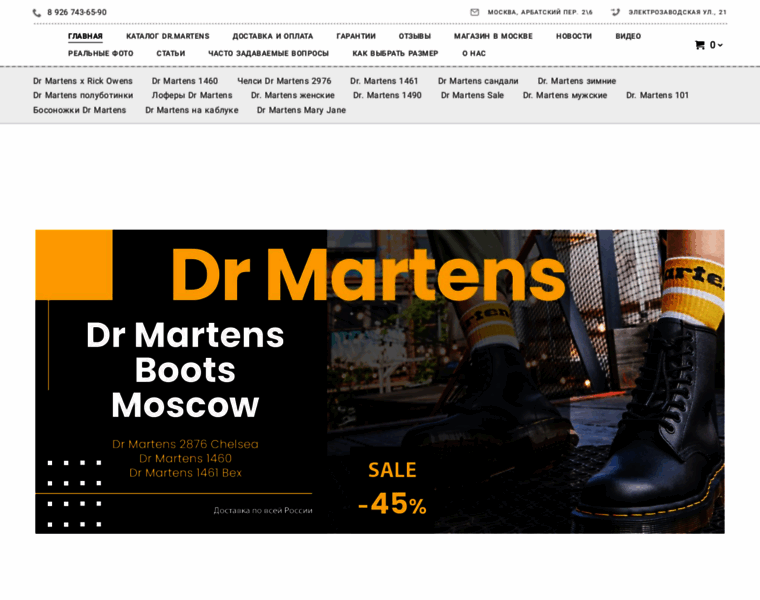Select Dr Martens x Rick Owens category

83,81
